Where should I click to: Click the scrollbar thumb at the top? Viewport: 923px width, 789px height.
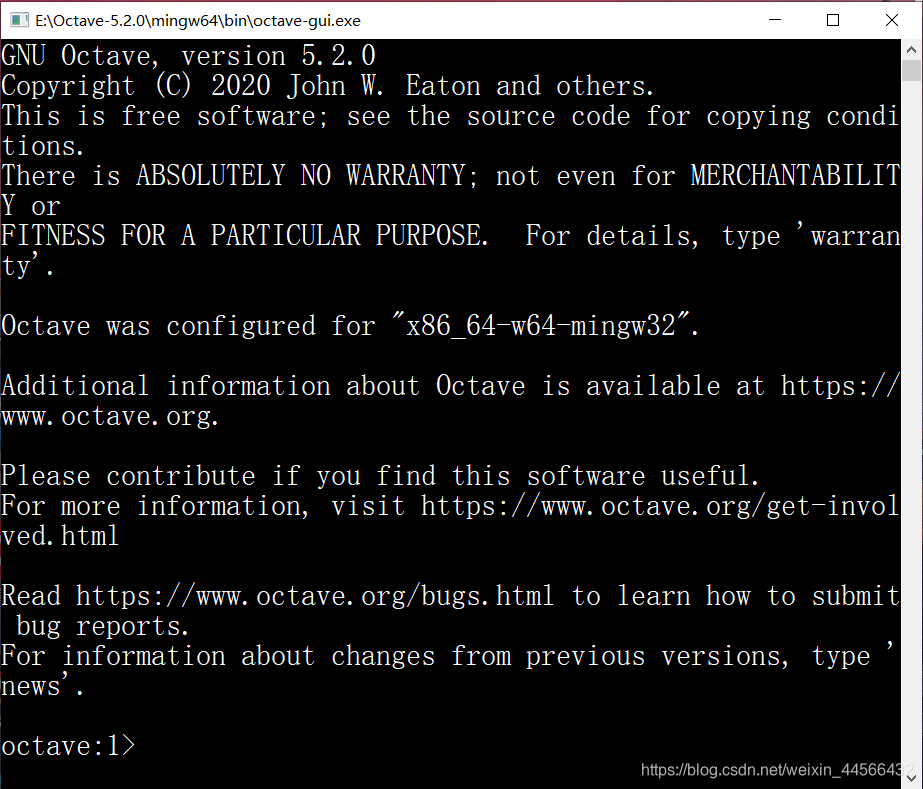pyautogui.click(x=911, y=72)
